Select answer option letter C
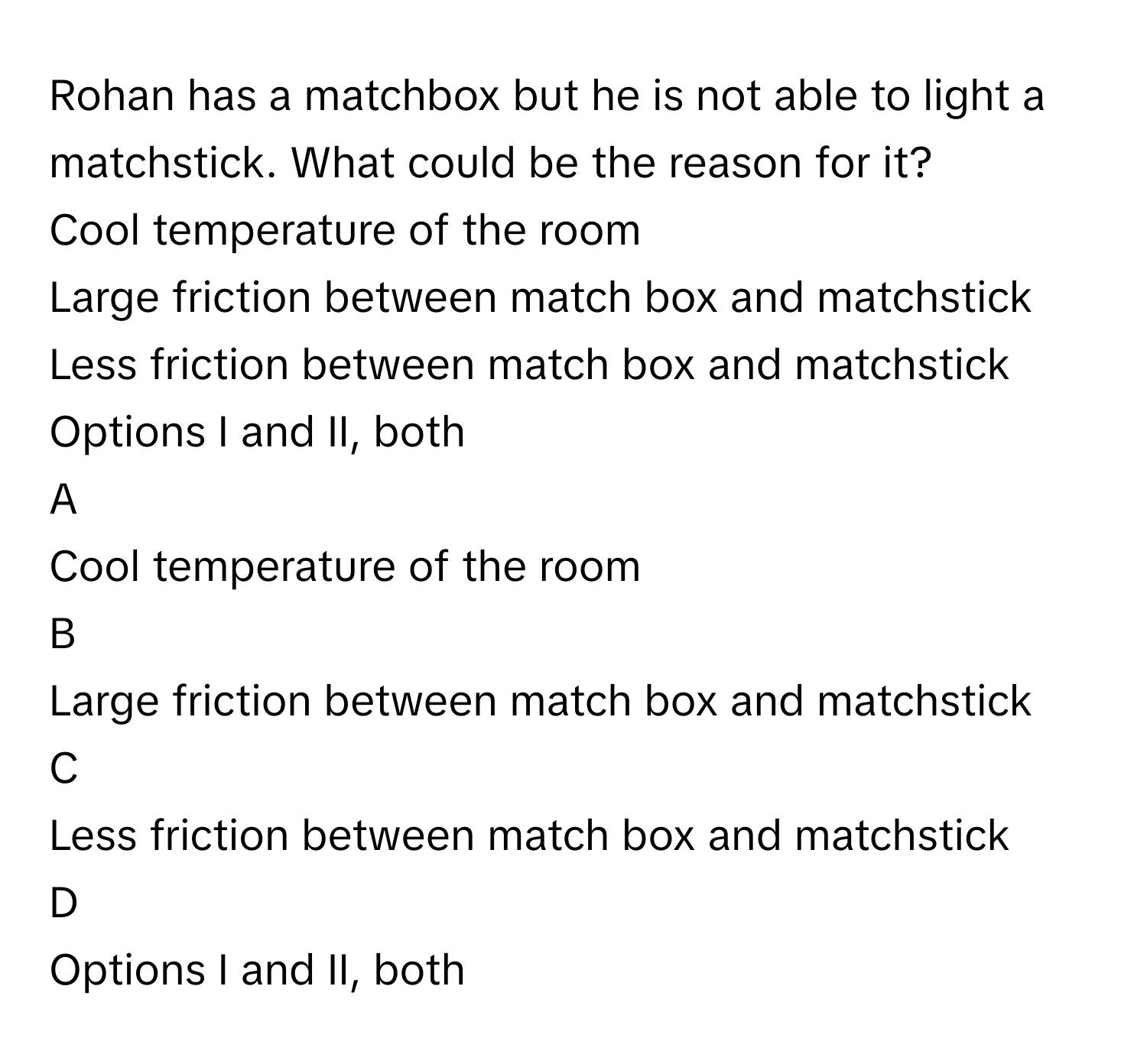The image size is (1147, 1064). (x=63, y=770)
